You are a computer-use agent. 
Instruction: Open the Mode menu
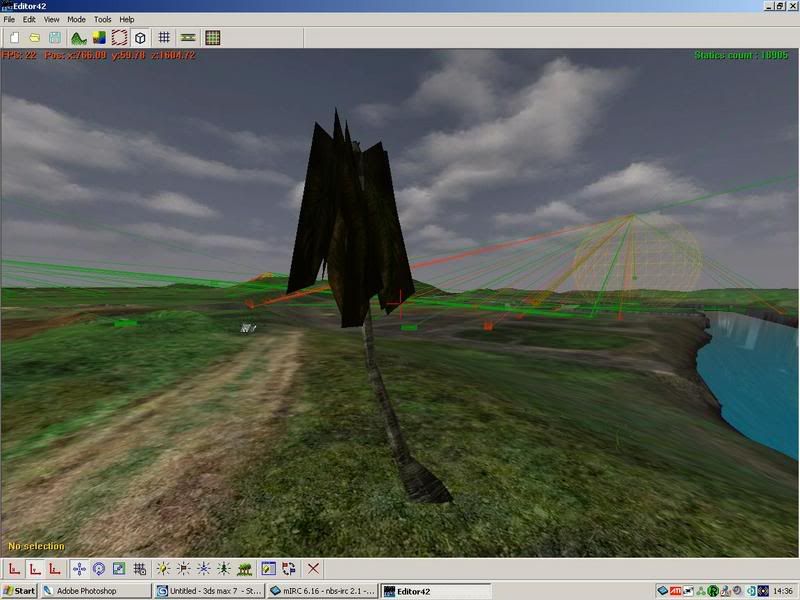click(76, 19)
